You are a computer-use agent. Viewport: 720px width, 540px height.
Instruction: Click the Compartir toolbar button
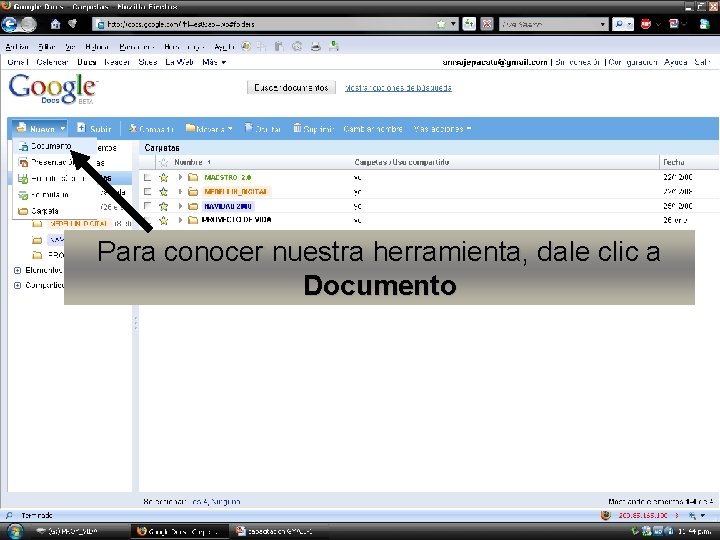coord(151,129)
